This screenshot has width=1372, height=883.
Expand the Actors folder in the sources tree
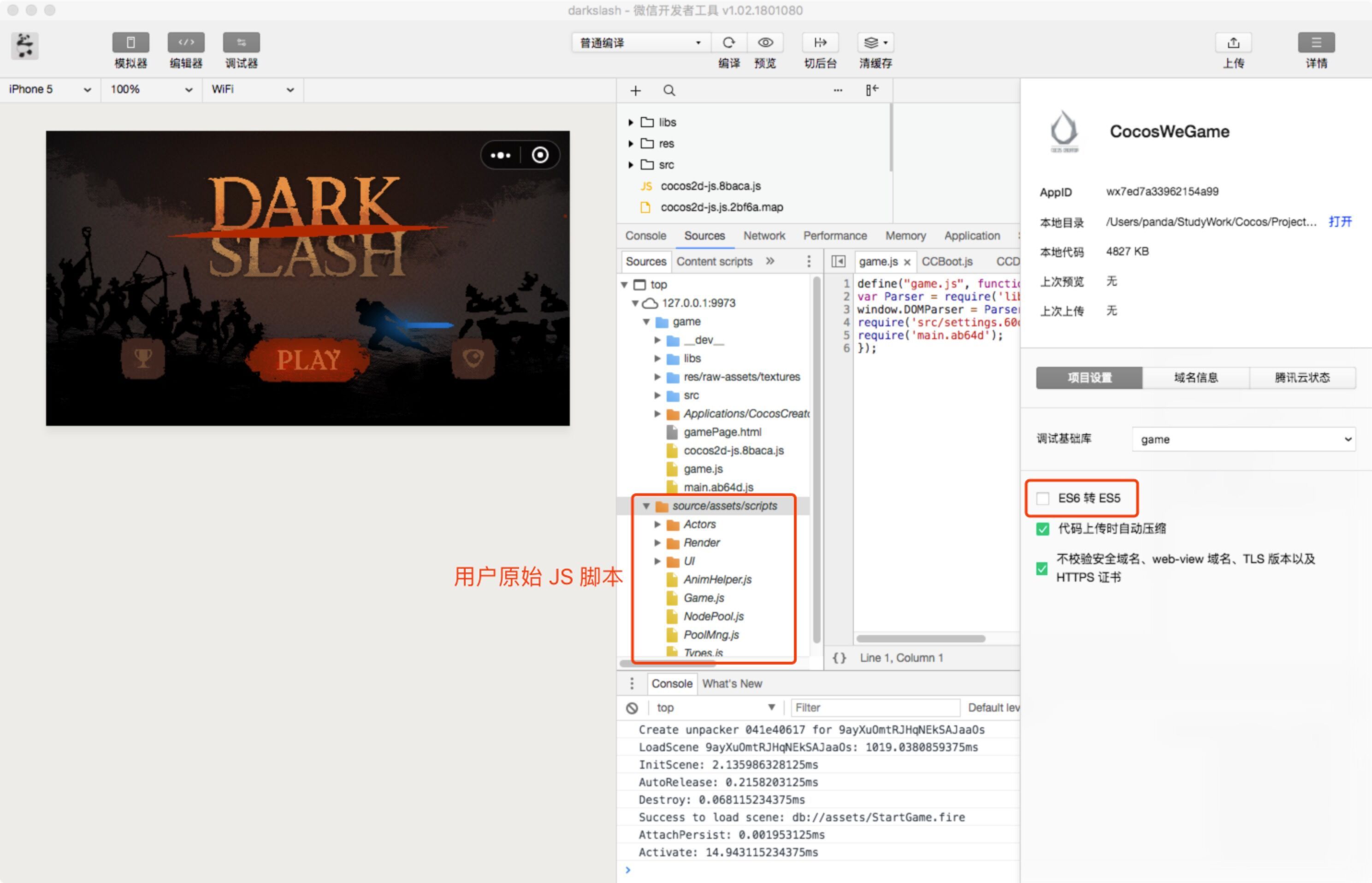tap(657, 524)
